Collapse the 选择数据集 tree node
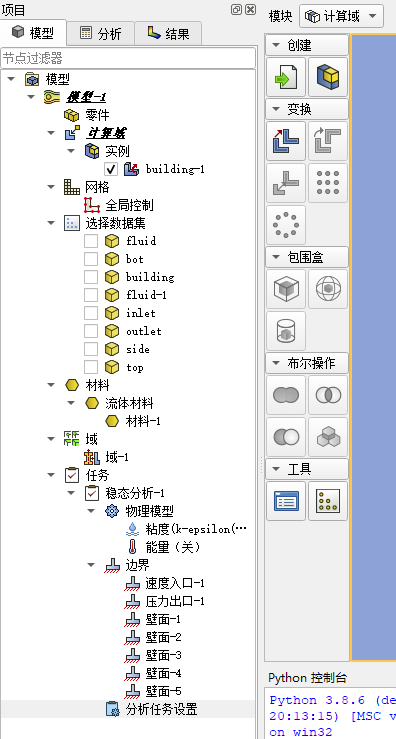The height and width of the screenshot is (739, 396). 51,223
